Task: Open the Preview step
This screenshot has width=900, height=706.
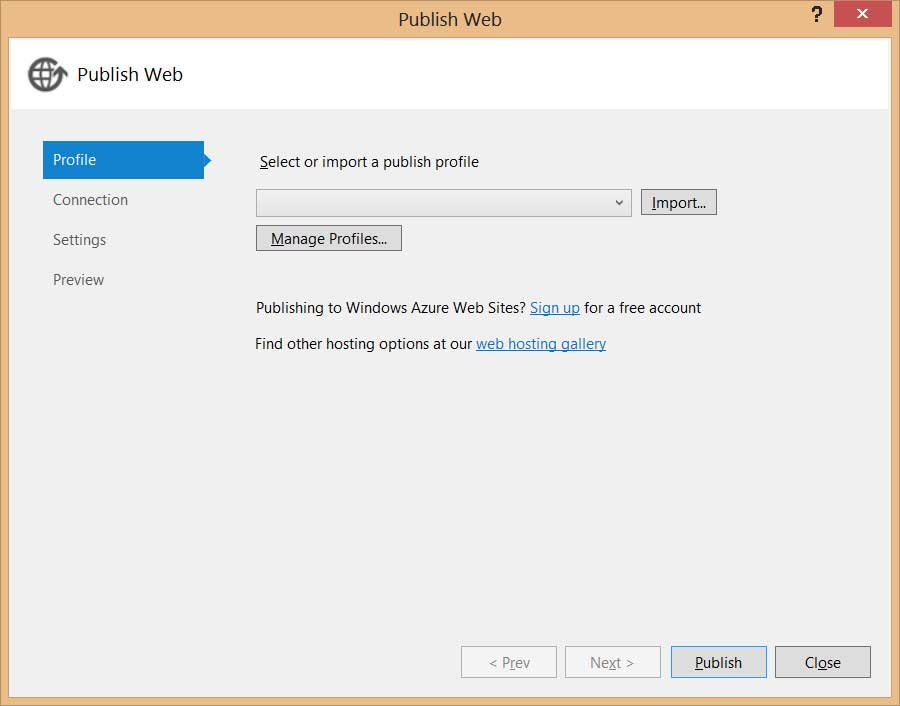Action: [x=78, y=280]
